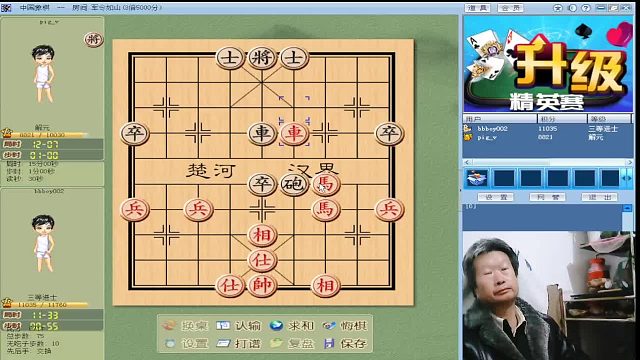
Task: Click the captured 將 piece beside the top avatar
Action: 93,39
